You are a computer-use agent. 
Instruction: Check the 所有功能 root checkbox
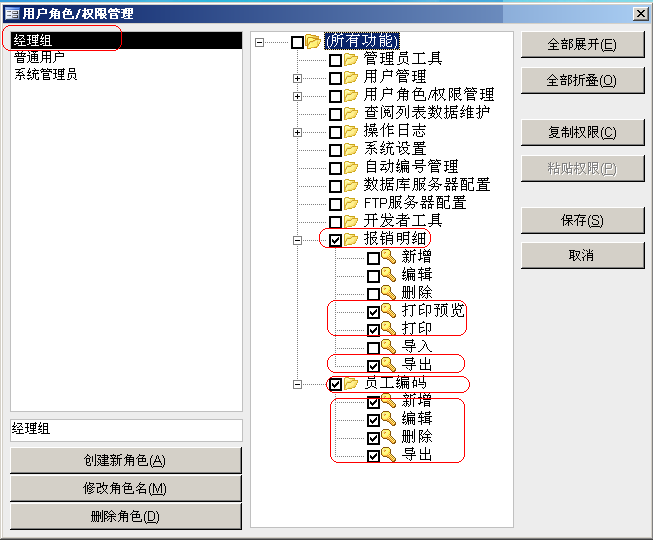297,42
